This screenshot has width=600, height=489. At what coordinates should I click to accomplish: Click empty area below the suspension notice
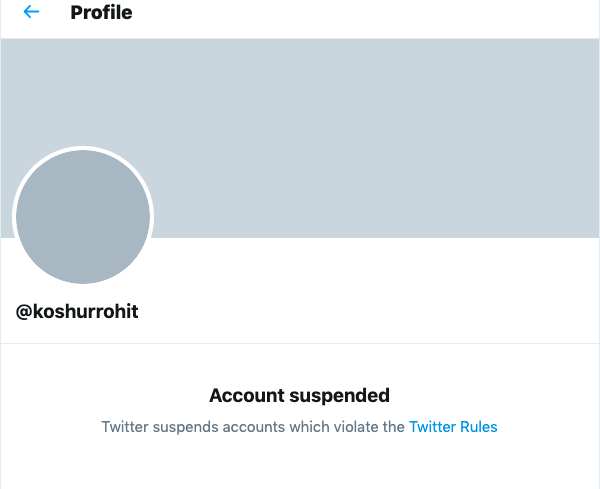click(300, 465)
